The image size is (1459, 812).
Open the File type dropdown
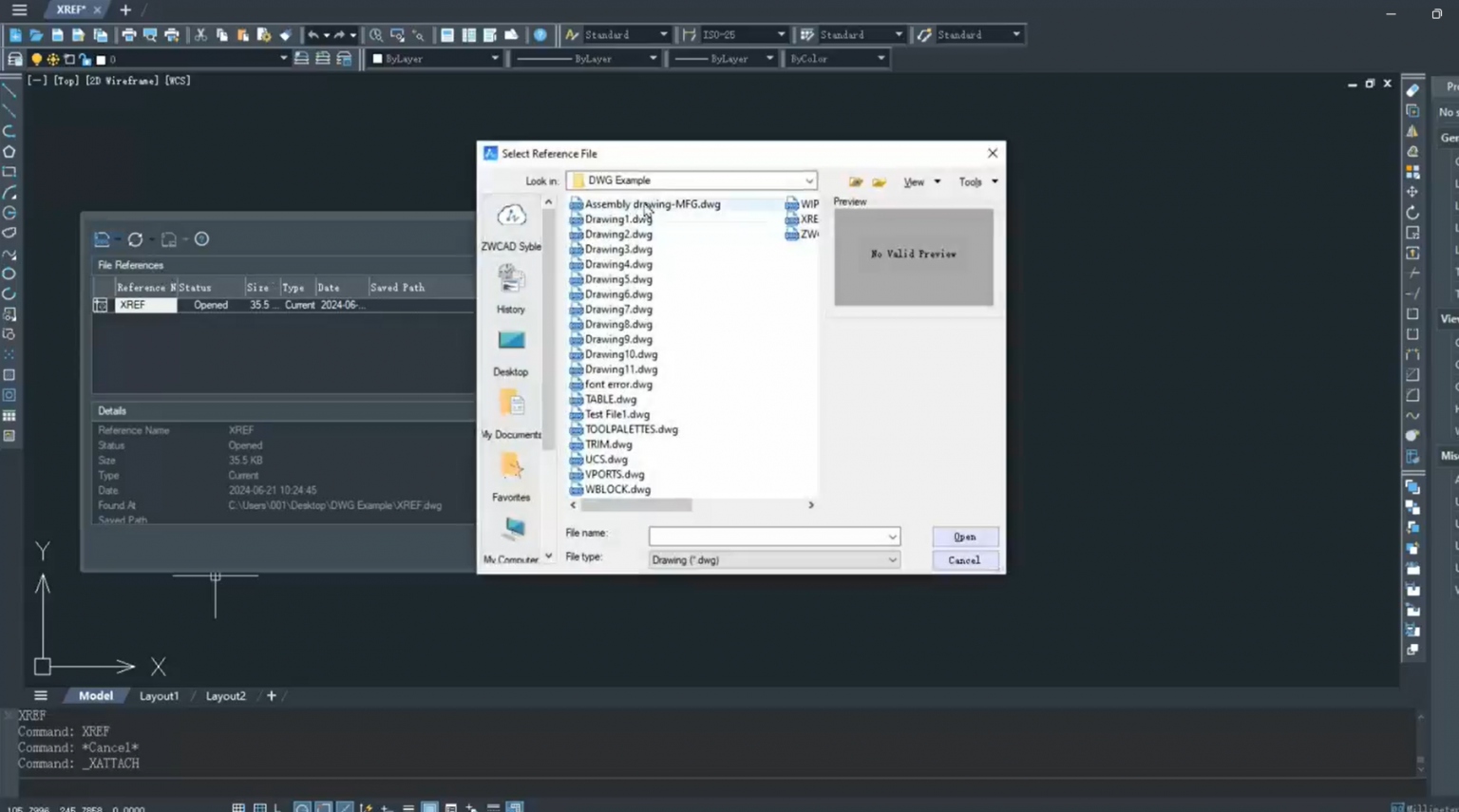tap(891, 560)
